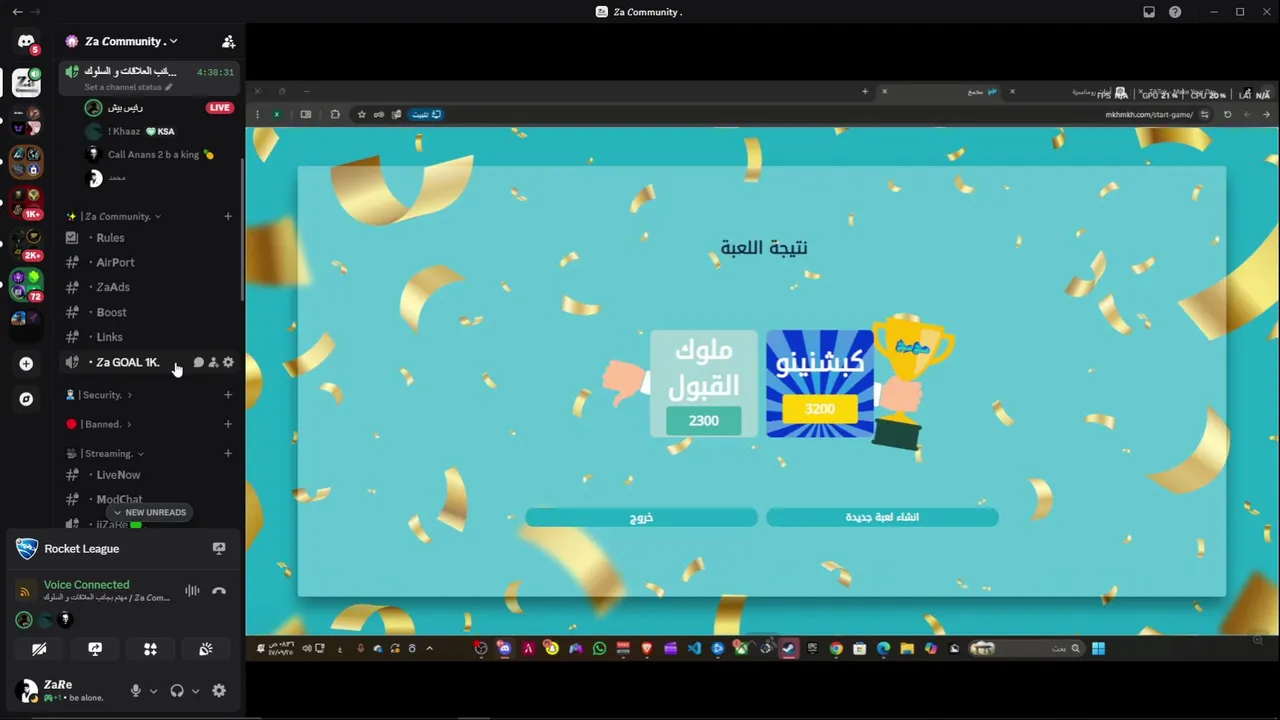Open the LiveNow channel
Image resolution: width=1280 pixels, height=720 pixels.
pos(150,475)
